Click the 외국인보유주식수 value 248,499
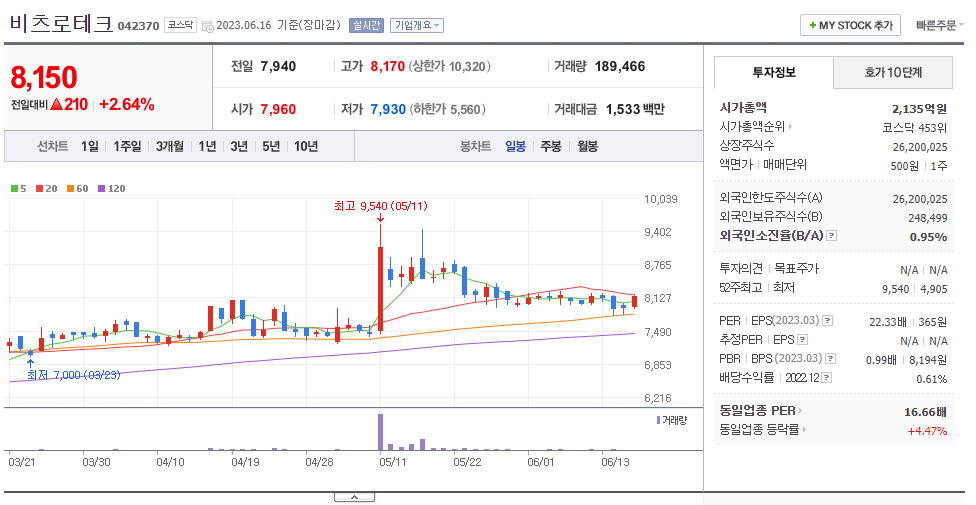The height and width of the screenshot is (505, 976). tap(927, 218)
